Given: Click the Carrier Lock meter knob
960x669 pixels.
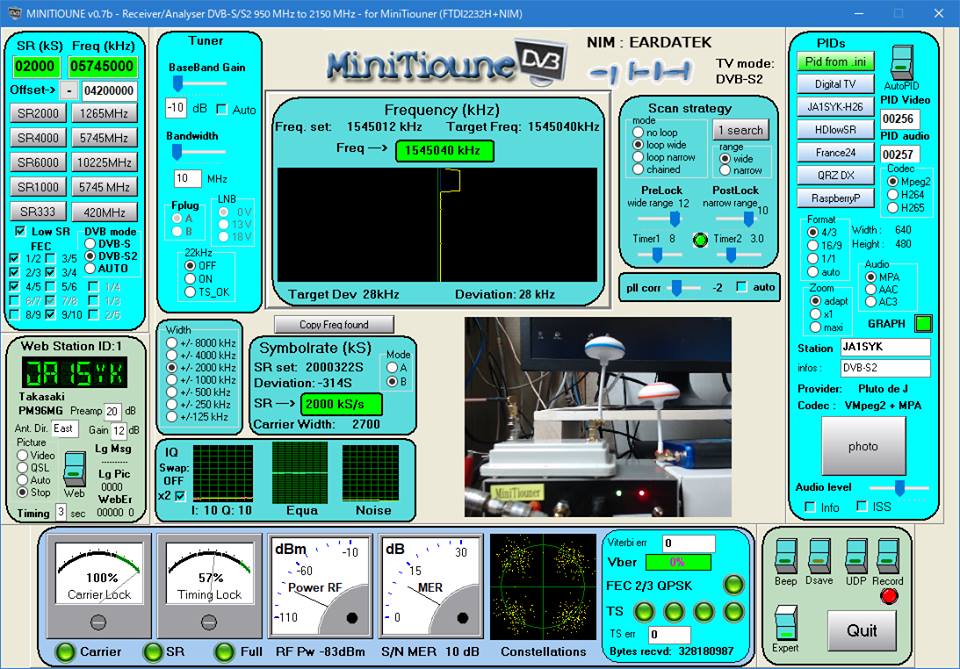Looking at the screenshot, I should click(98, 622).
